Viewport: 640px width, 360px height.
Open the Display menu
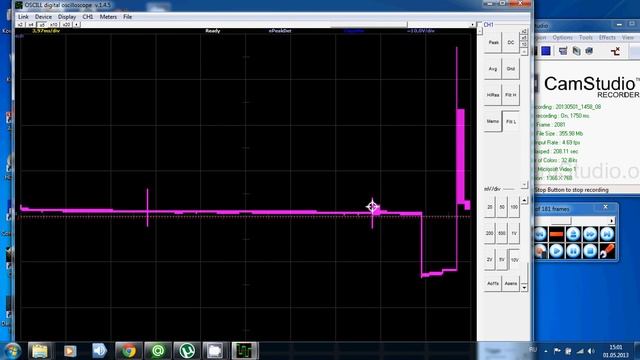[x=67, y=17]
